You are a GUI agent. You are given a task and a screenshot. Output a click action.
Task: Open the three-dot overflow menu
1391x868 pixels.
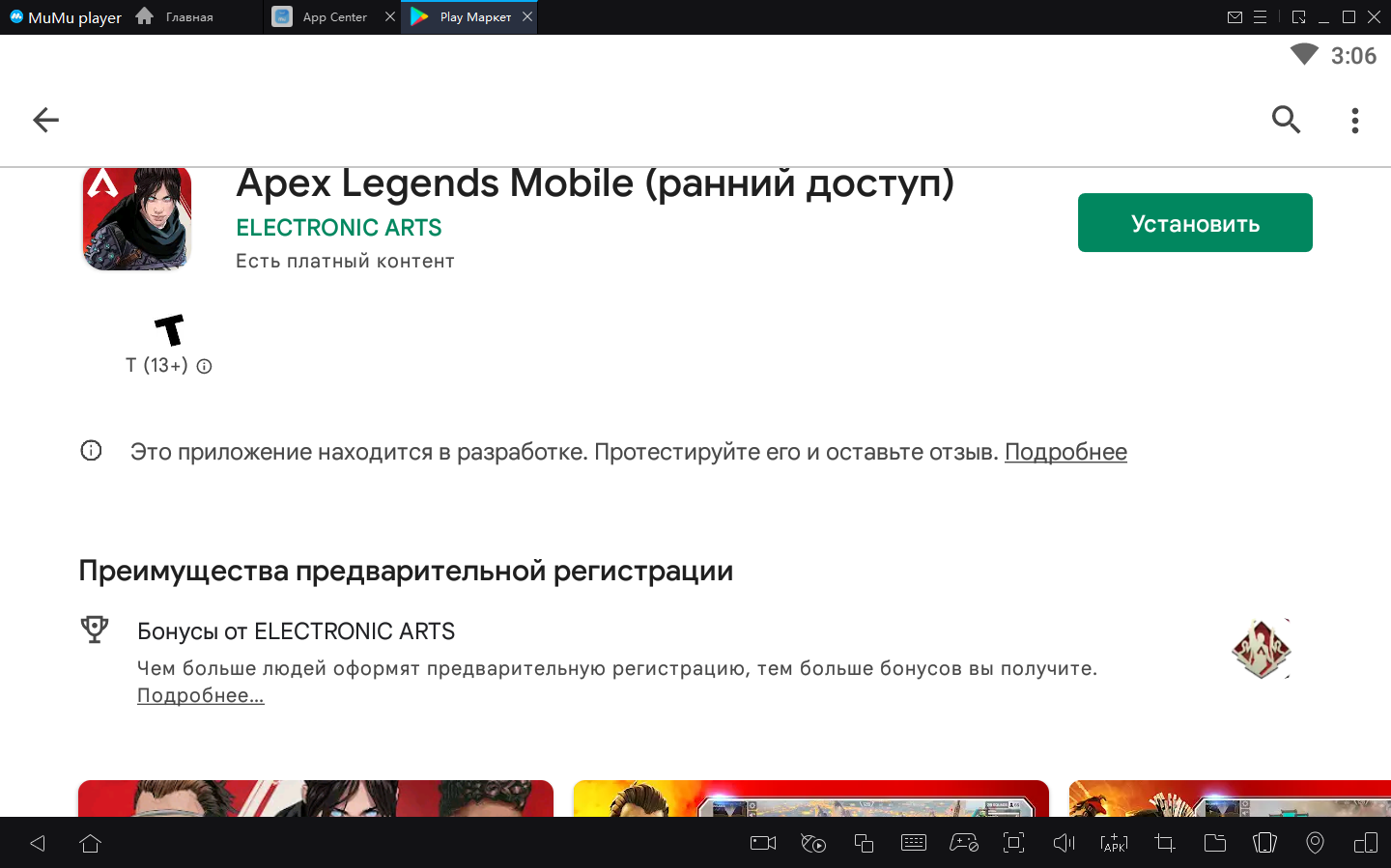1354,120
